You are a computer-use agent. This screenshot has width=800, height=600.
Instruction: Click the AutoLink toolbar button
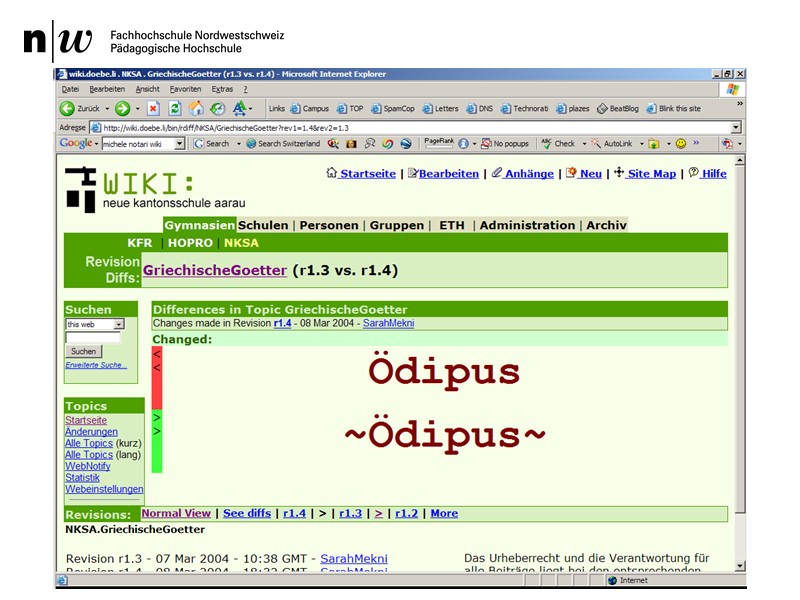(x=611, y=144)
